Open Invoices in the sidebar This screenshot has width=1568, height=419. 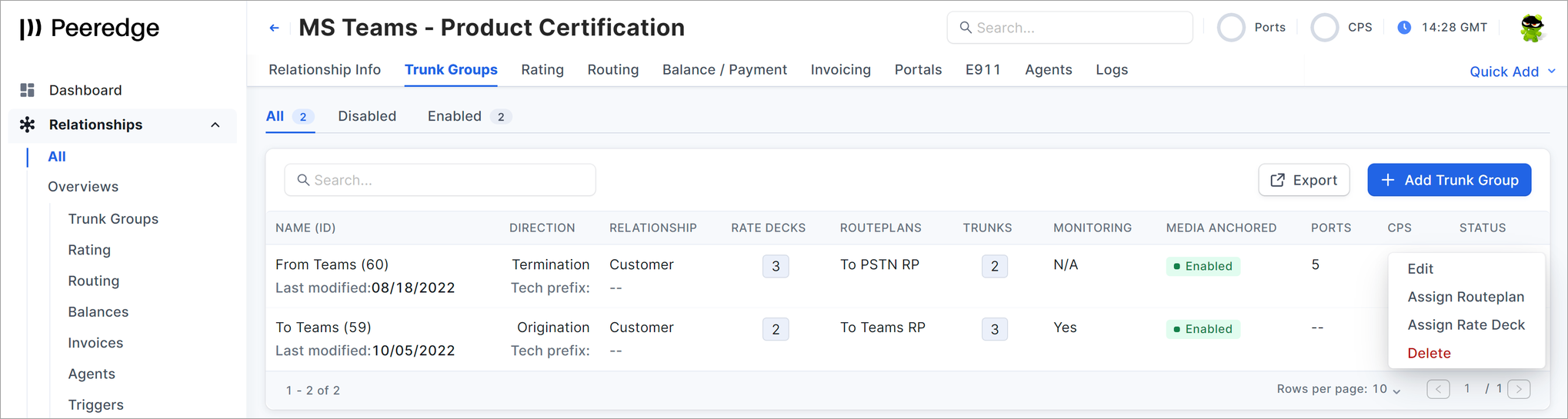(x=95, y=343)
